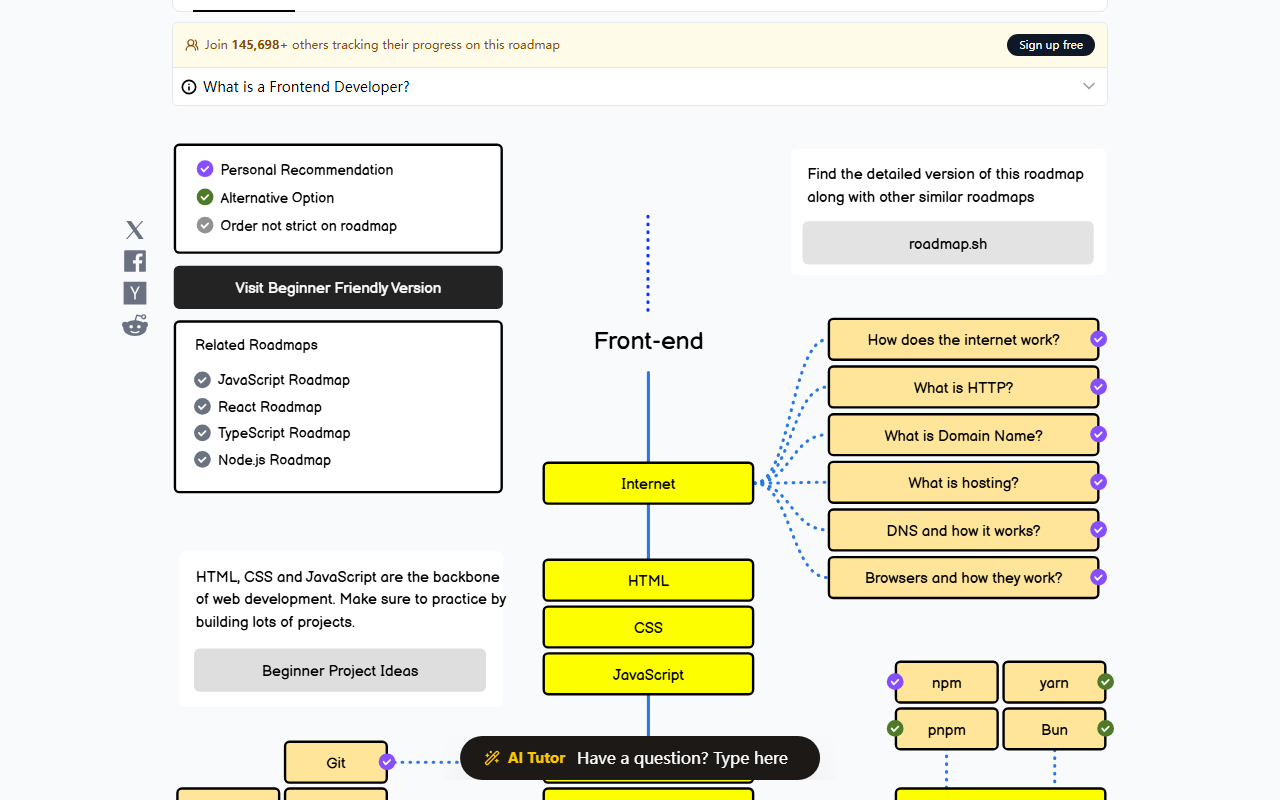Image resolution: width=1280 pixels, height=800 pixels.
Task: Click the Sign up free button
Action: 1051,45
